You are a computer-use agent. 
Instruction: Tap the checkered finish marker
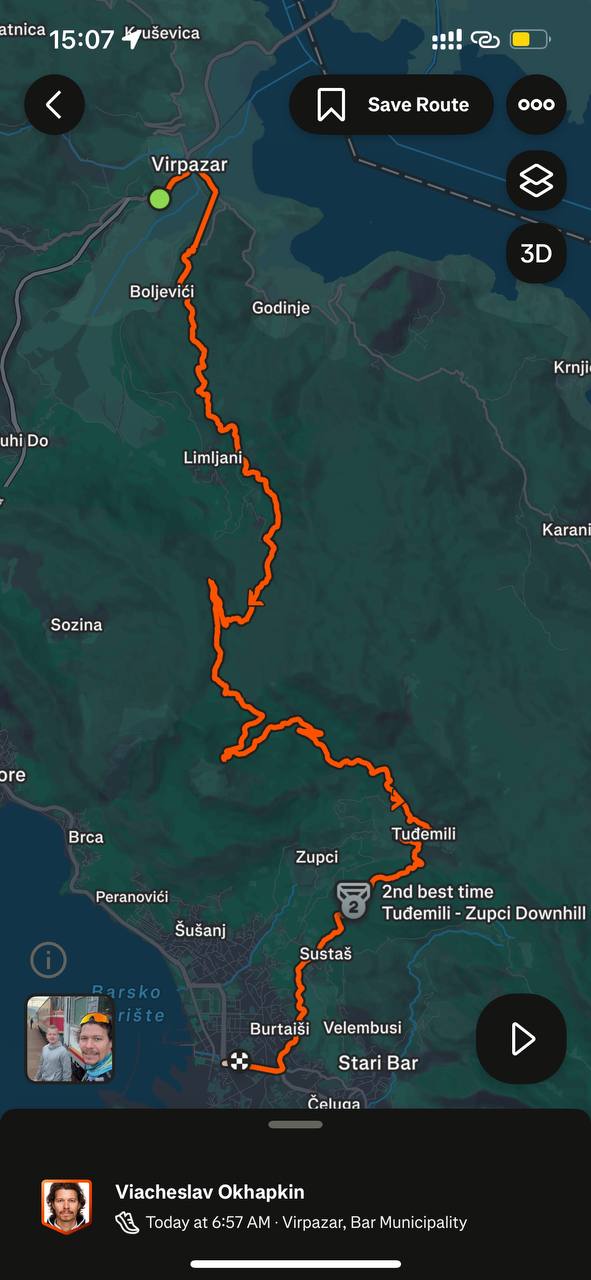(237, 1062)
